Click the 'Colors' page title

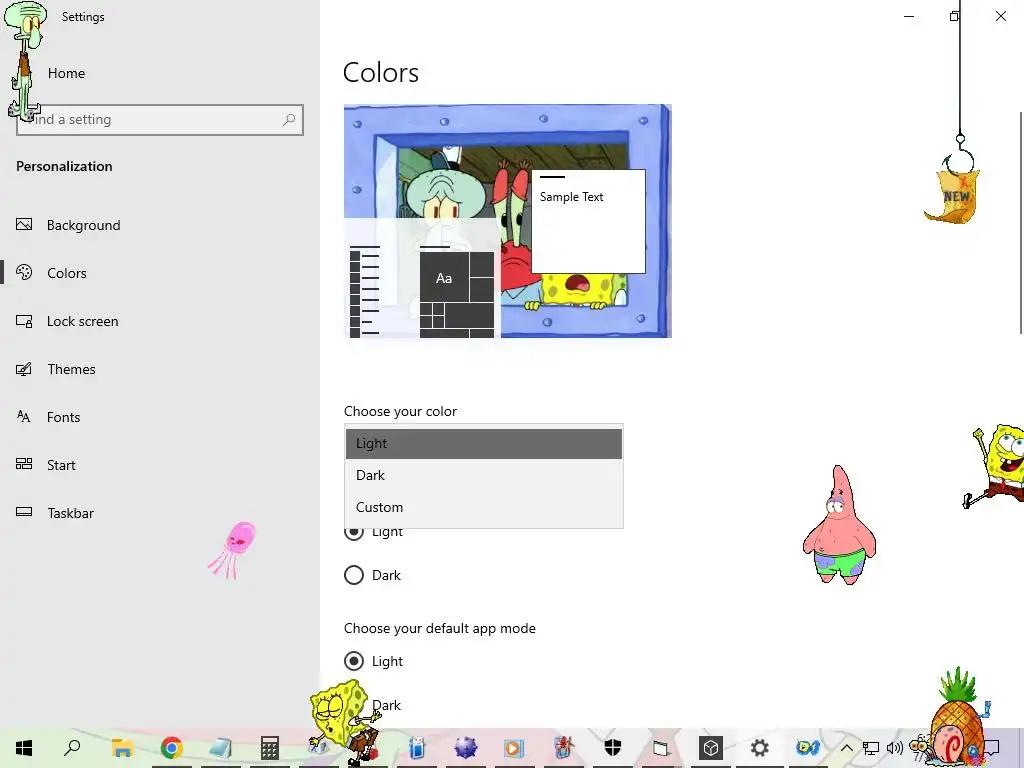(381, 72)
